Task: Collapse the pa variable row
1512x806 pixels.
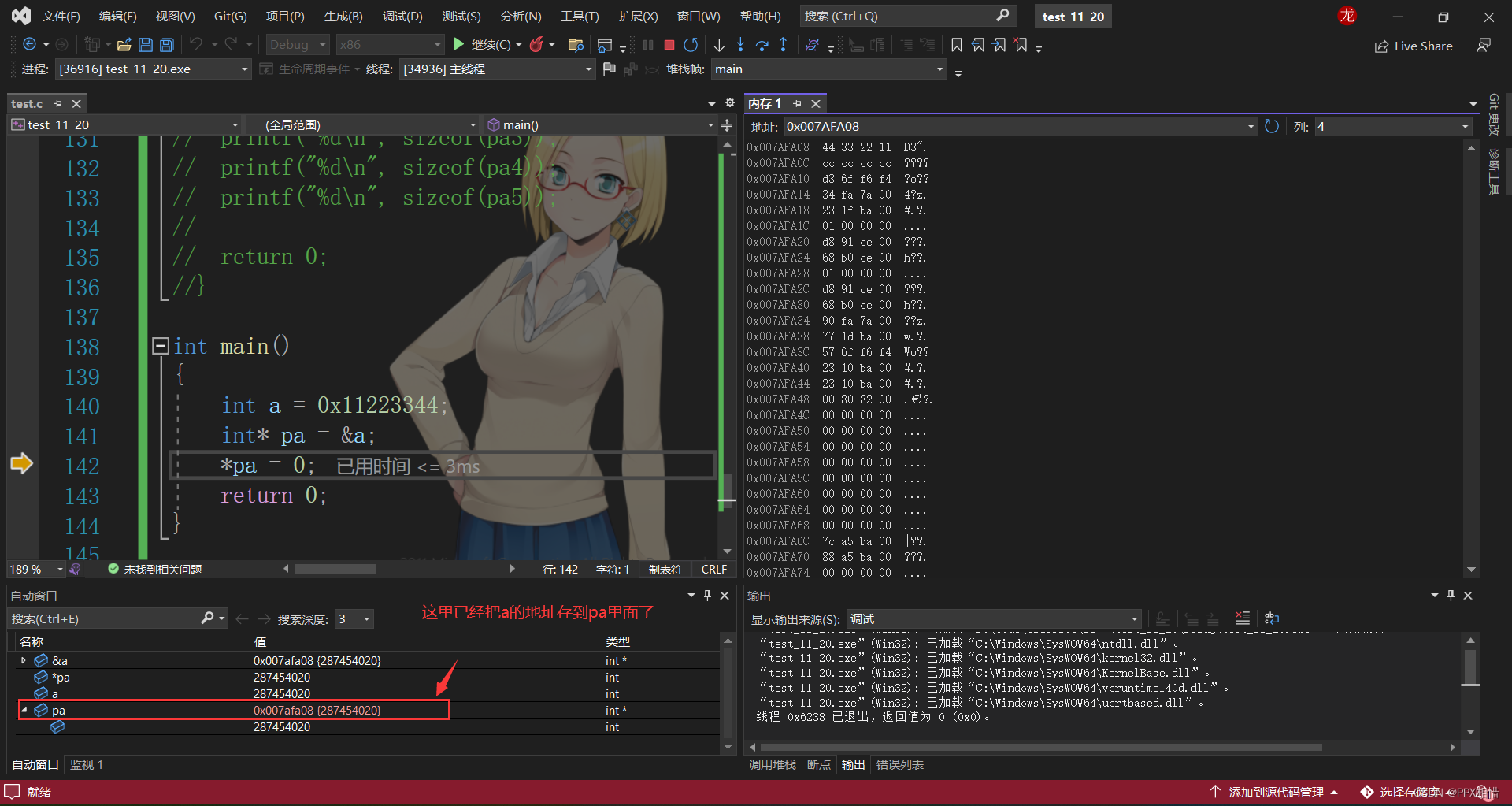Action: coord(24,710)
